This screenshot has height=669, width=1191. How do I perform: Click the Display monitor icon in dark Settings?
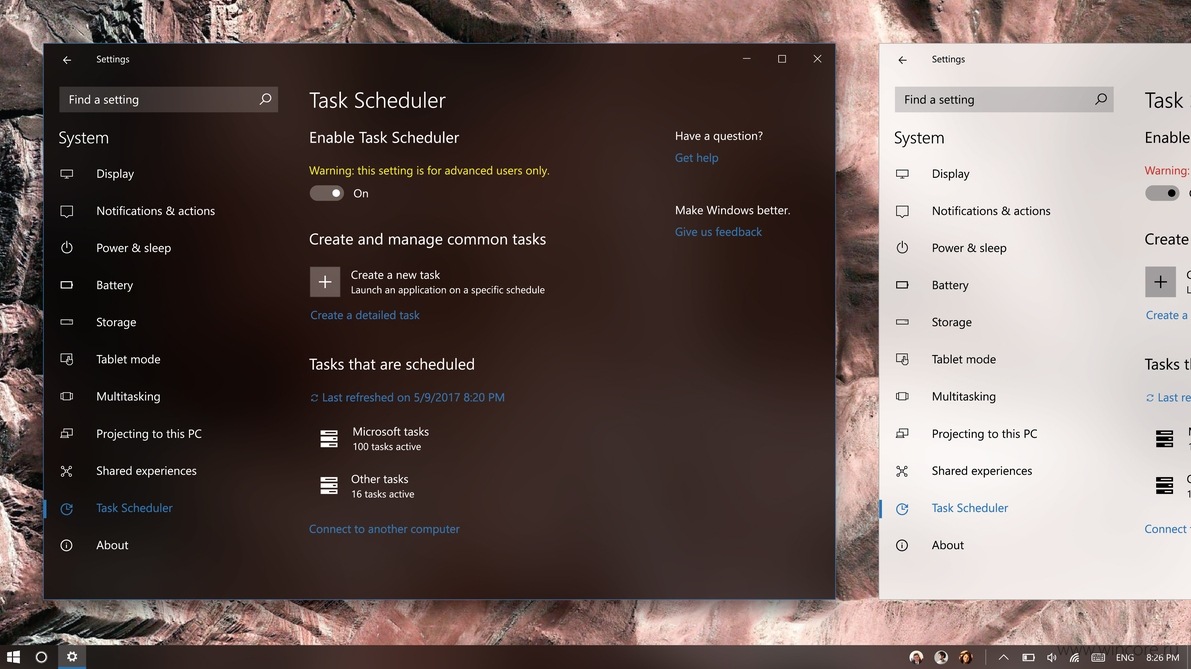[67, 174]
